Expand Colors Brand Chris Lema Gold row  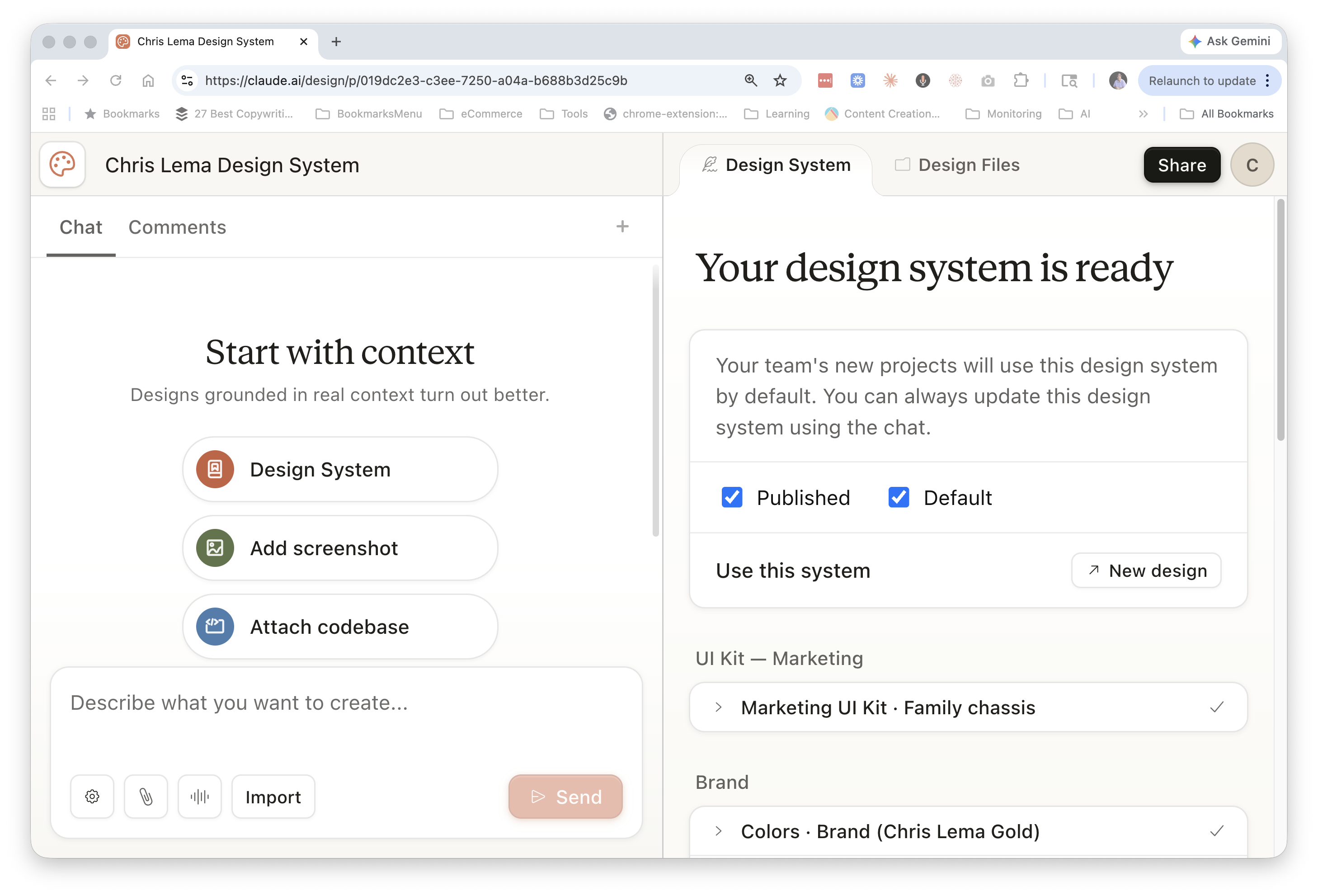tap(719, 831)
